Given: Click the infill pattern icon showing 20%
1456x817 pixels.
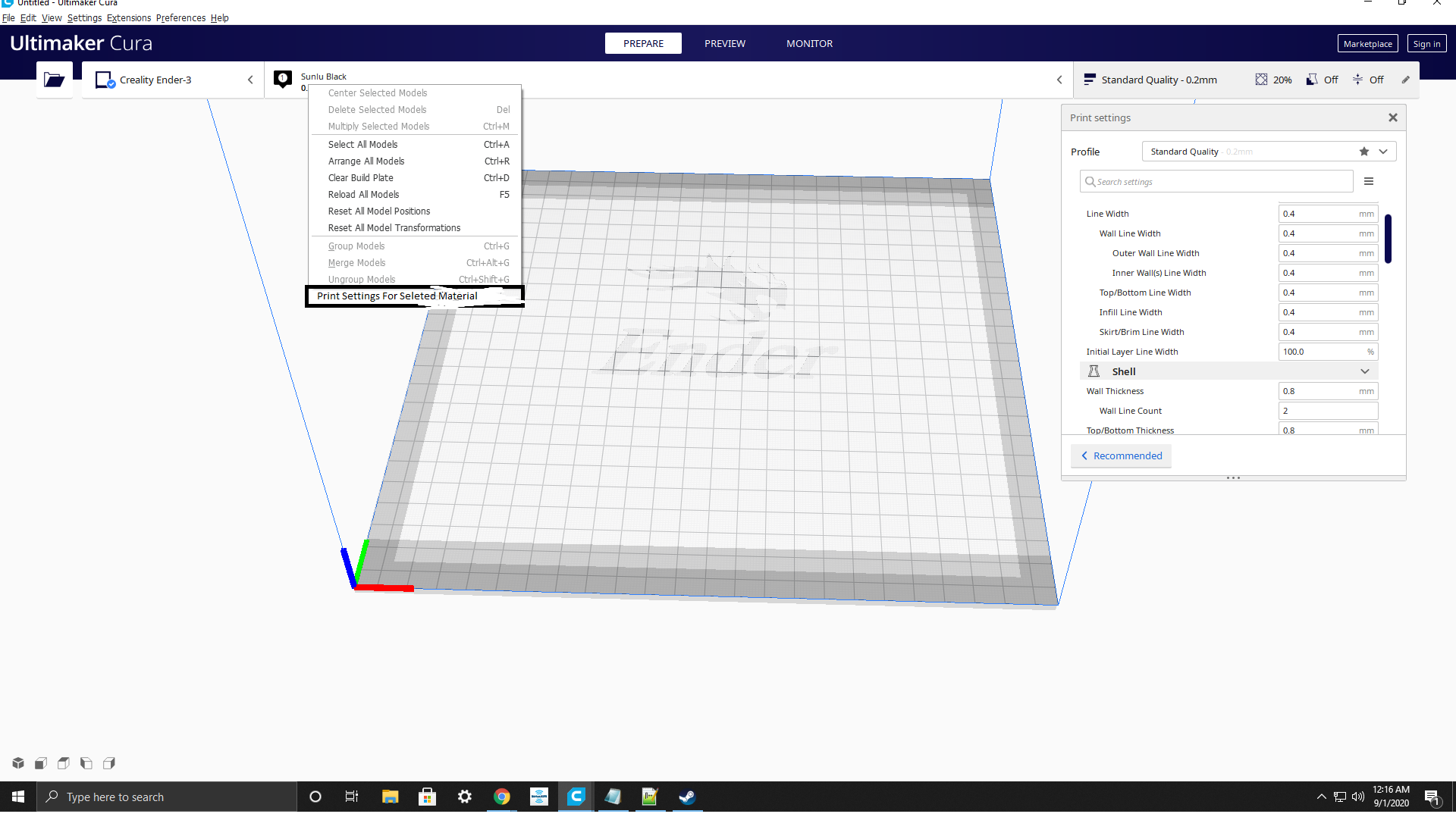Looking at the screenshot, I should point(1262,79).
